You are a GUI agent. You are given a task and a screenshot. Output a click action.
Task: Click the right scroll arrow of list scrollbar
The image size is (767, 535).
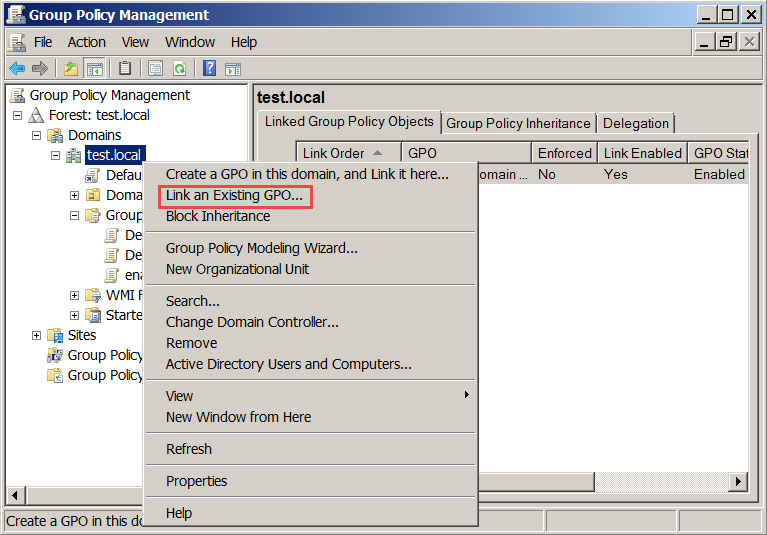point(738,482)
